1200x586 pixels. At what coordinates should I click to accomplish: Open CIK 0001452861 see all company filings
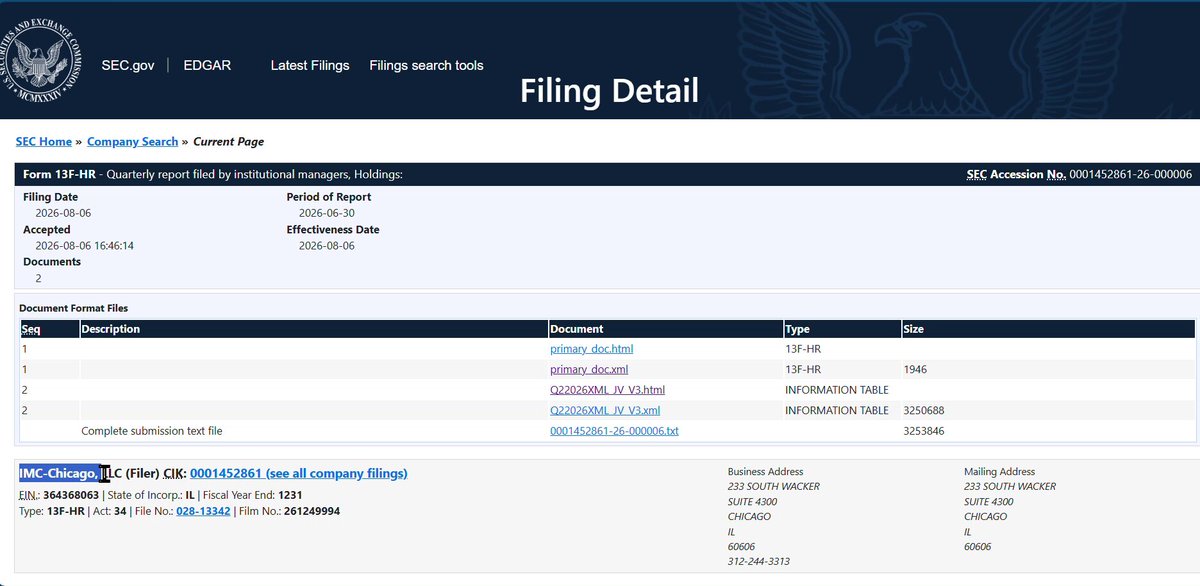point(298,473)
